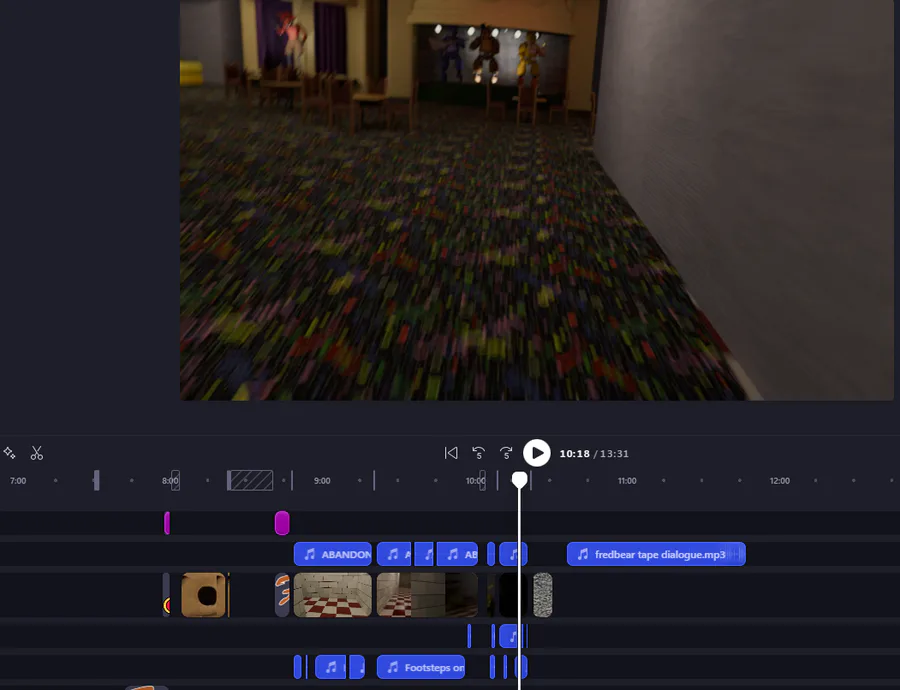Image resolution: width=900 pixels, height=690 pixels.
Task: Select the dark hallway video clip
Action: pos(427,595)
